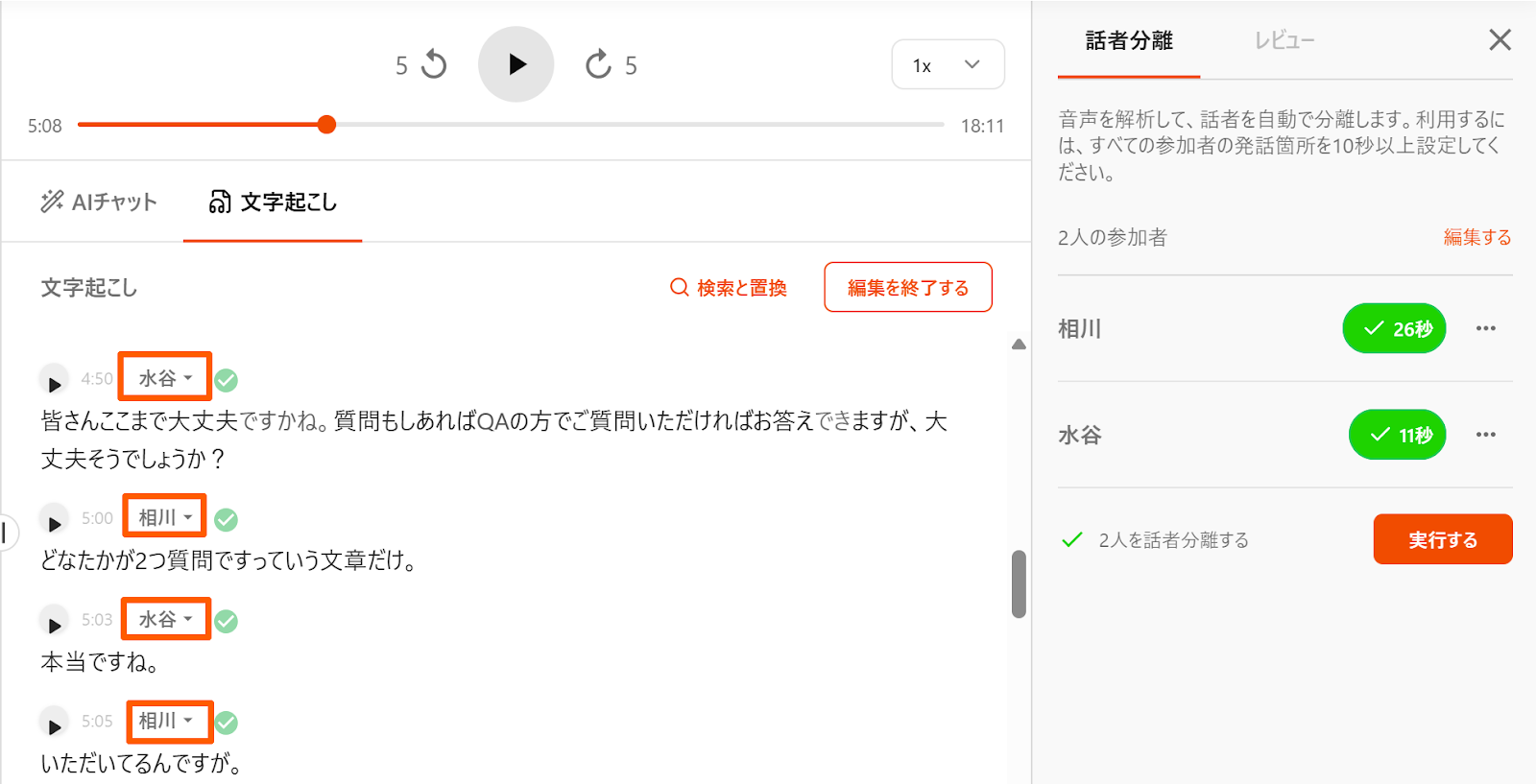1536x784 pixels.
Task: Click the 2人の参加者 label
Action: (x=1113, y=237)
